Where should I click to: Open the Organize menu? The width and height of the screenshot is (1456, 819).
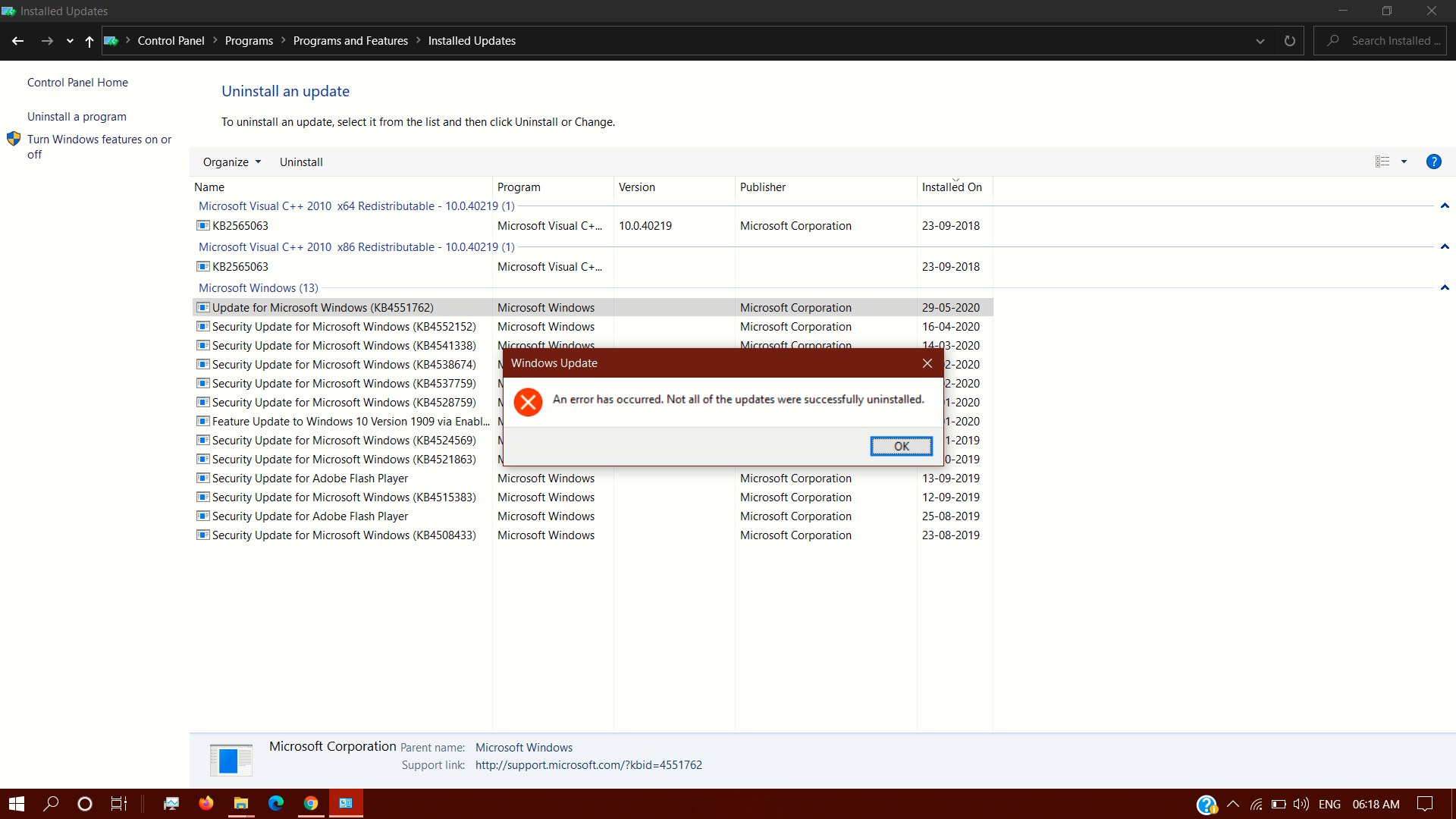pos(232,162)
